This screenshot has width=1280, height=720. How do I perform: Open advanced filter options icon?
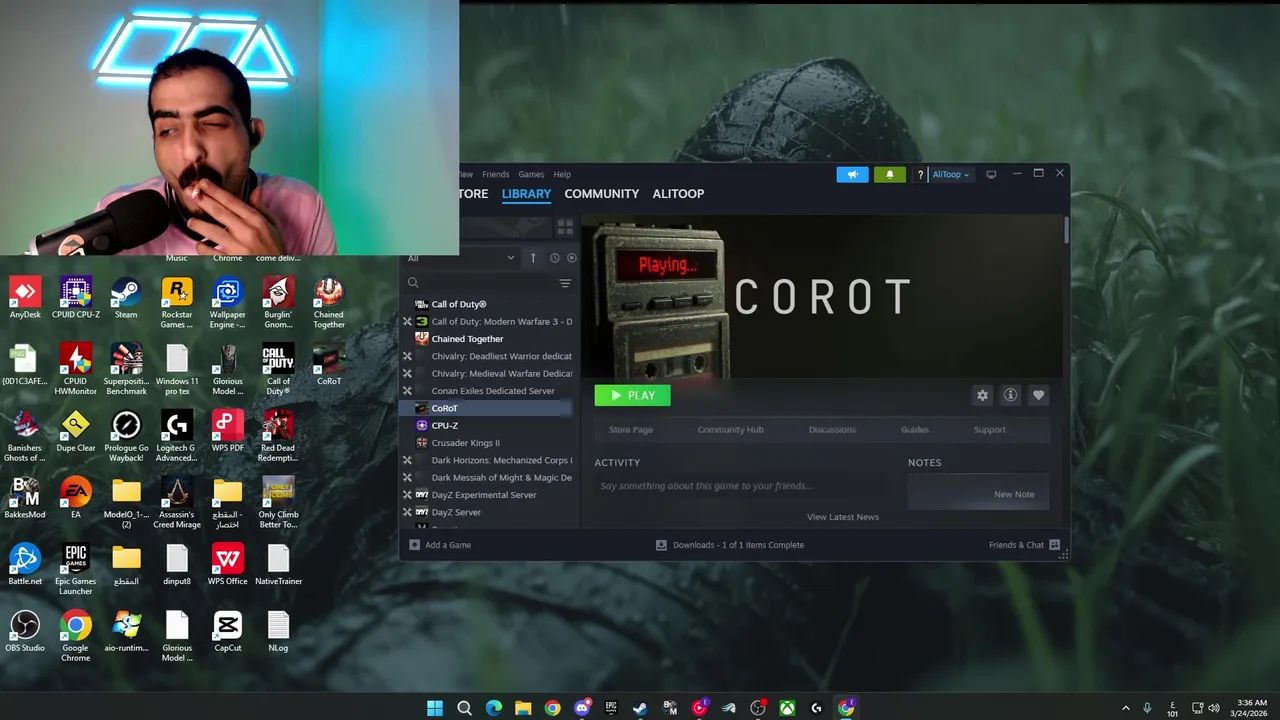[x=565, y=283]
